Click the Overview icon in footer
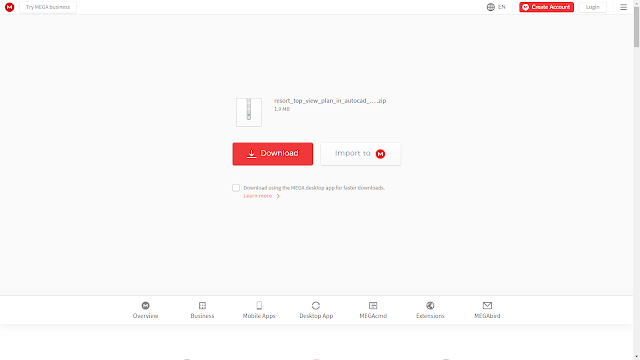Viewport: 640px width, 360px height. click(x=145, y=305)
